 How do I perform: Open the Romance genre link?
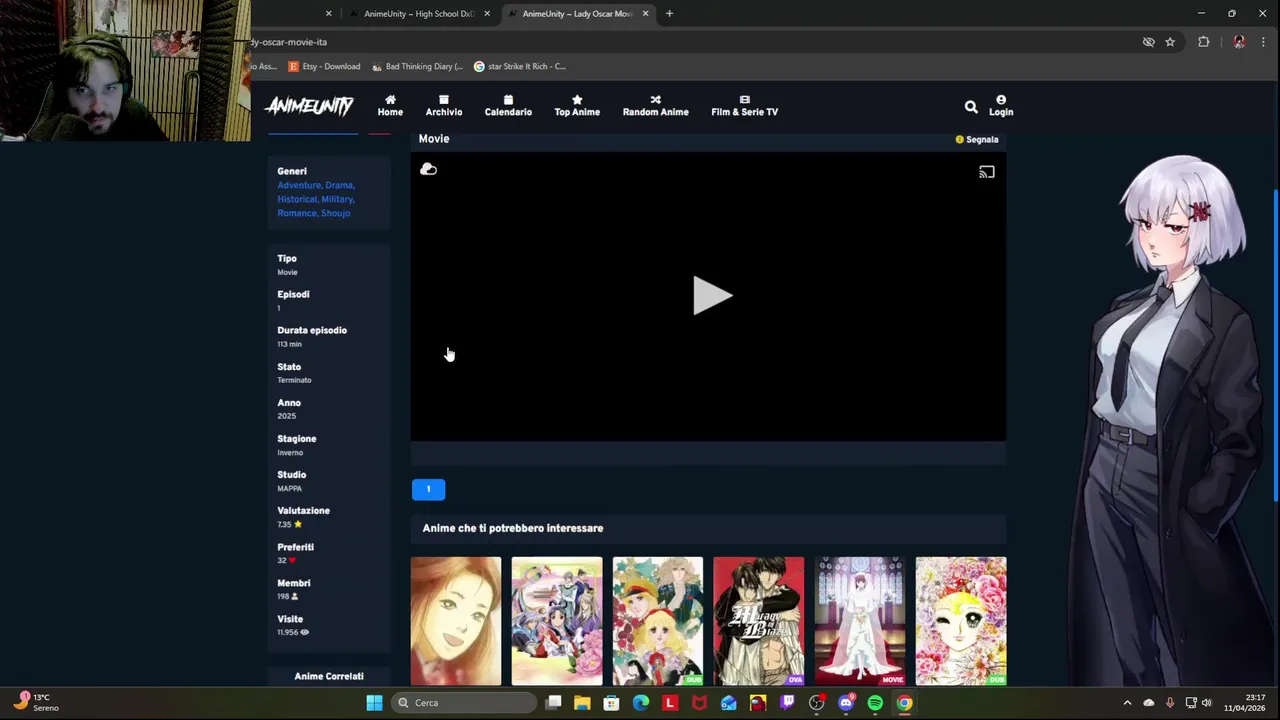(x=298, y=213)
